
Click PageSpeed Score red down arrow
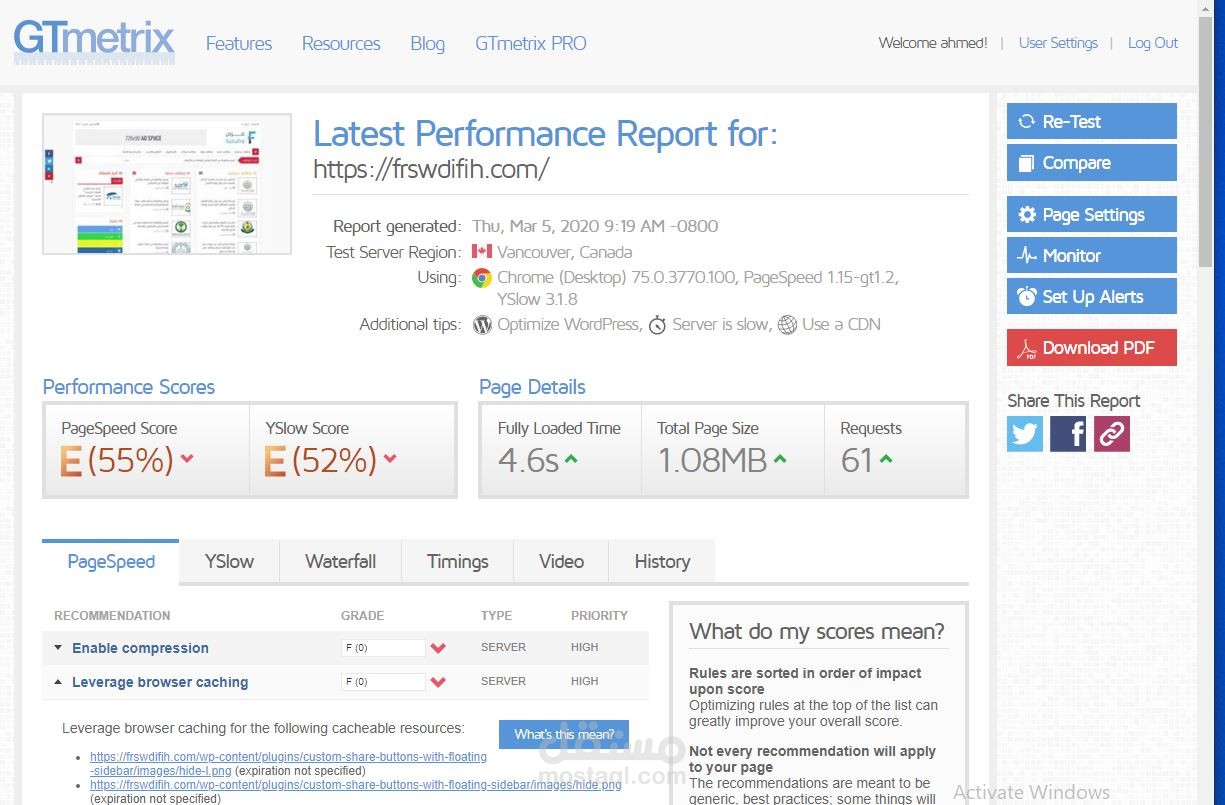pos(187,459)
